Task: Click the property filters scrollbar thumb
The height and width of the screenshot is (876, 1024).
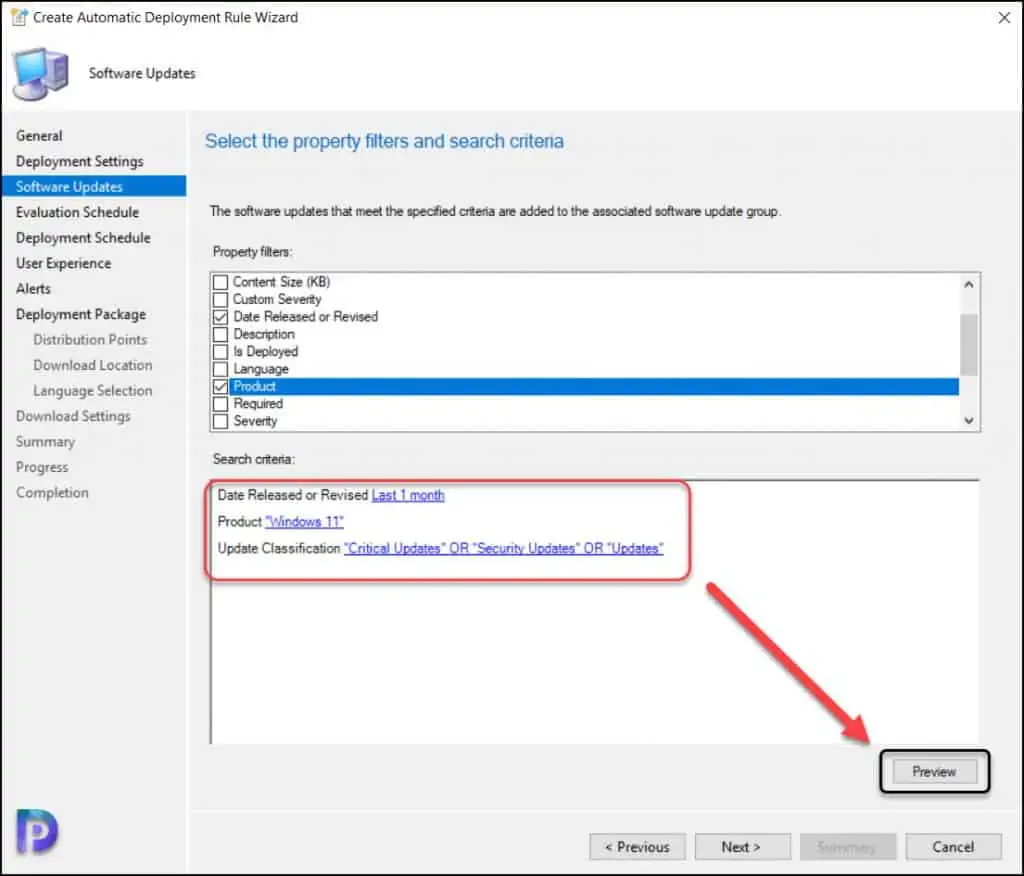Action: [x=968, y=343]
